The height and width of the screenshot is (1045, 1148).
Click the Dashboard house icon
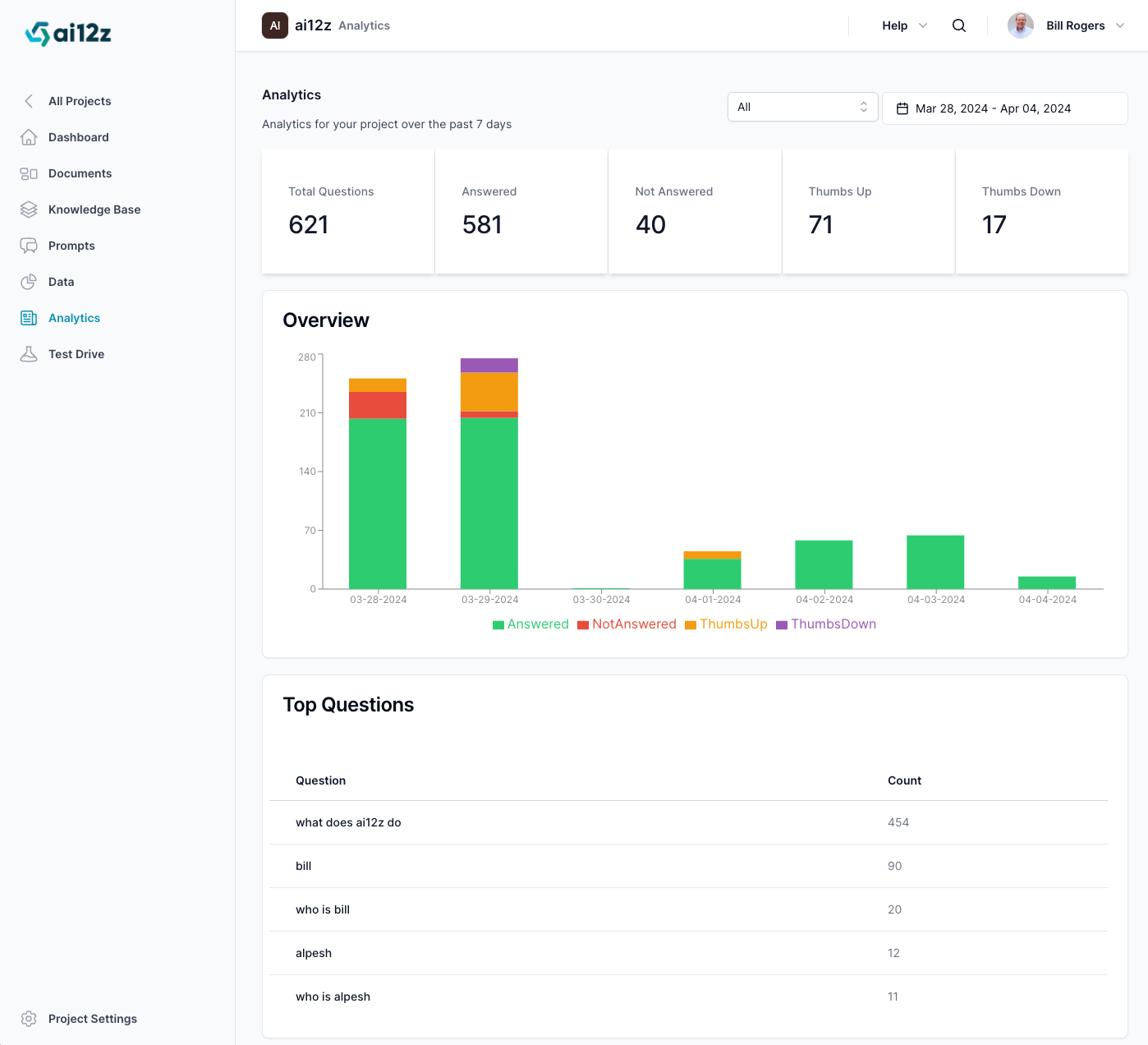pyautogui.click(x=29, y=137)
